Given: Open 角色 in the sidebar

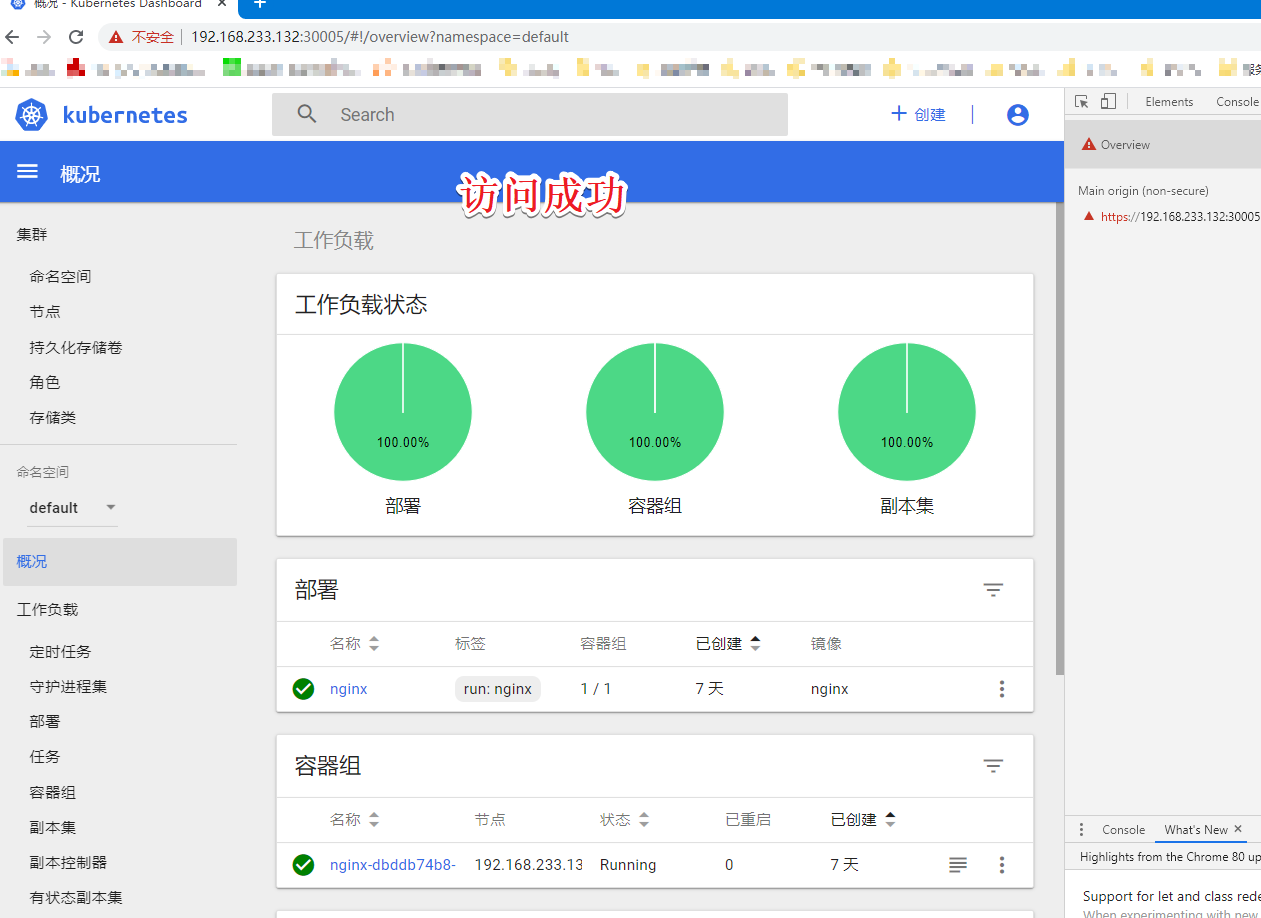Looking at the screenshot, I should pyautogui.click(x=45, y=383).
